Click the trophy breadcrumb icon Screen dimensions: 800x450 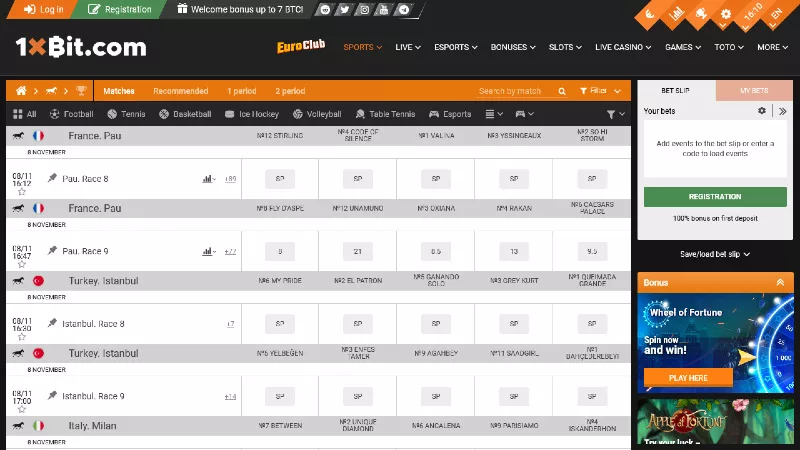point(81,91)
